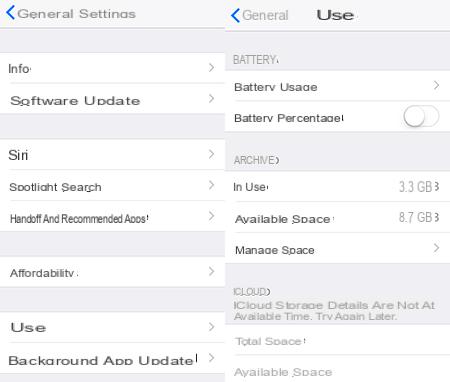Tap the Battery Usage chevron
The image size is (450, 382).
point(436,85)
